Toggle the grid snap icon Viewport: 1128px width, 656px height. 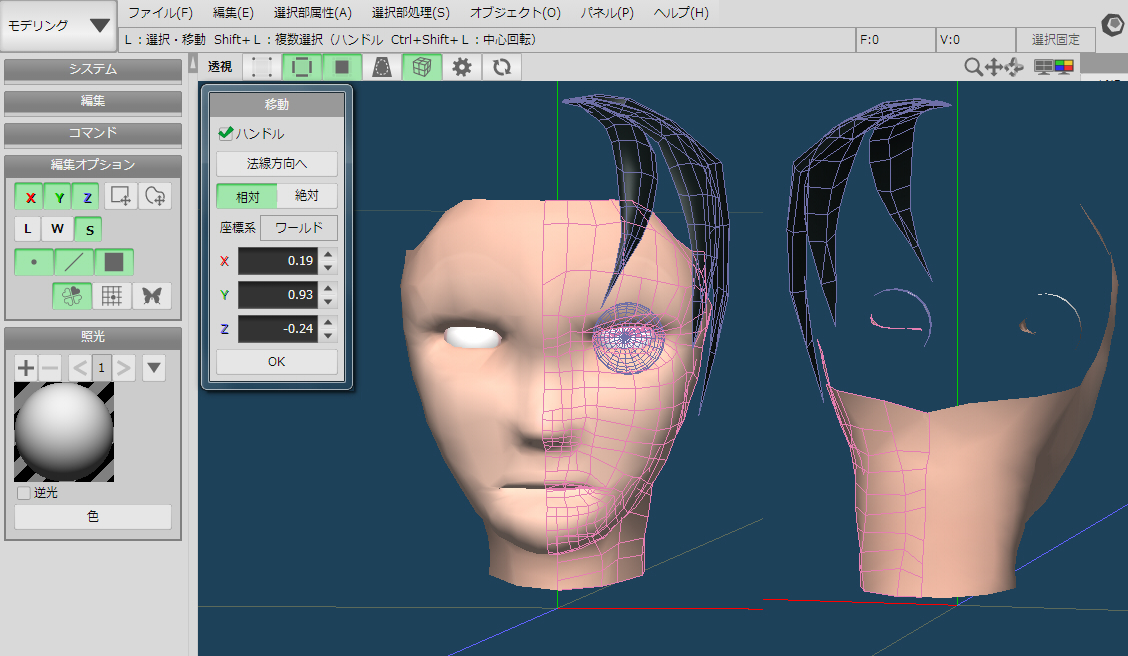(x=113, y=296)
